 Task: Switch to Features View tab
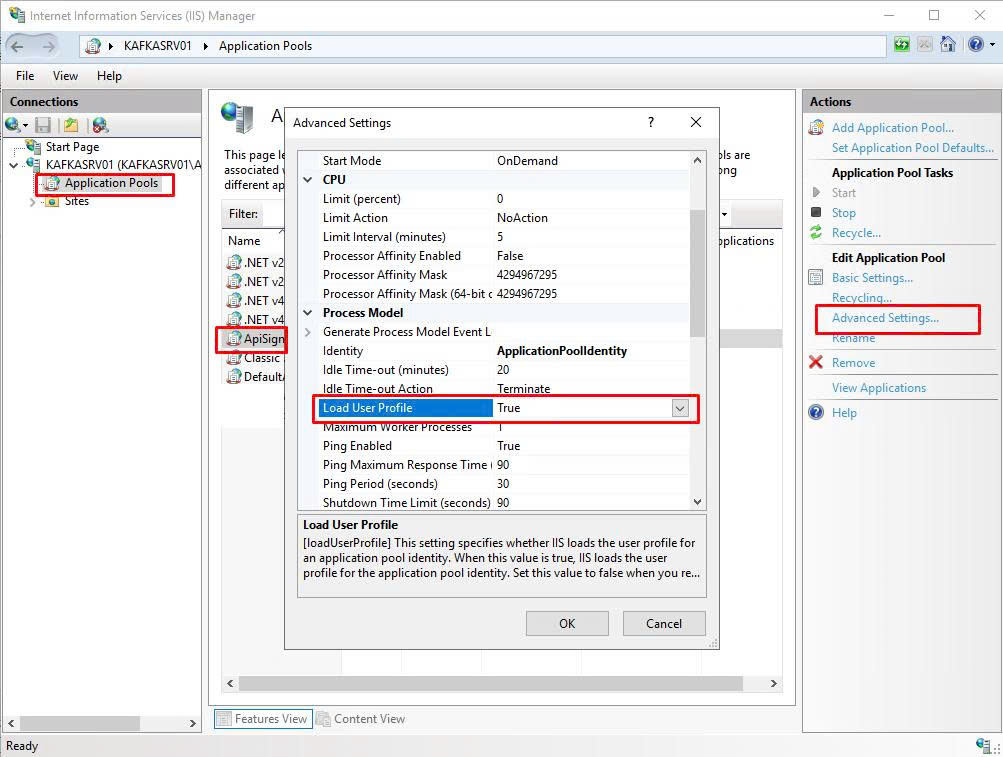(263, 719)
